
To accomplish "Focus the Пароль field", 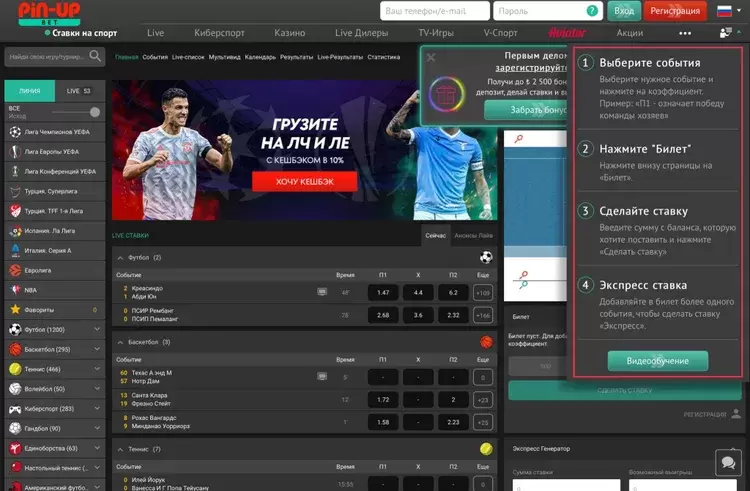I will [548, 11].
